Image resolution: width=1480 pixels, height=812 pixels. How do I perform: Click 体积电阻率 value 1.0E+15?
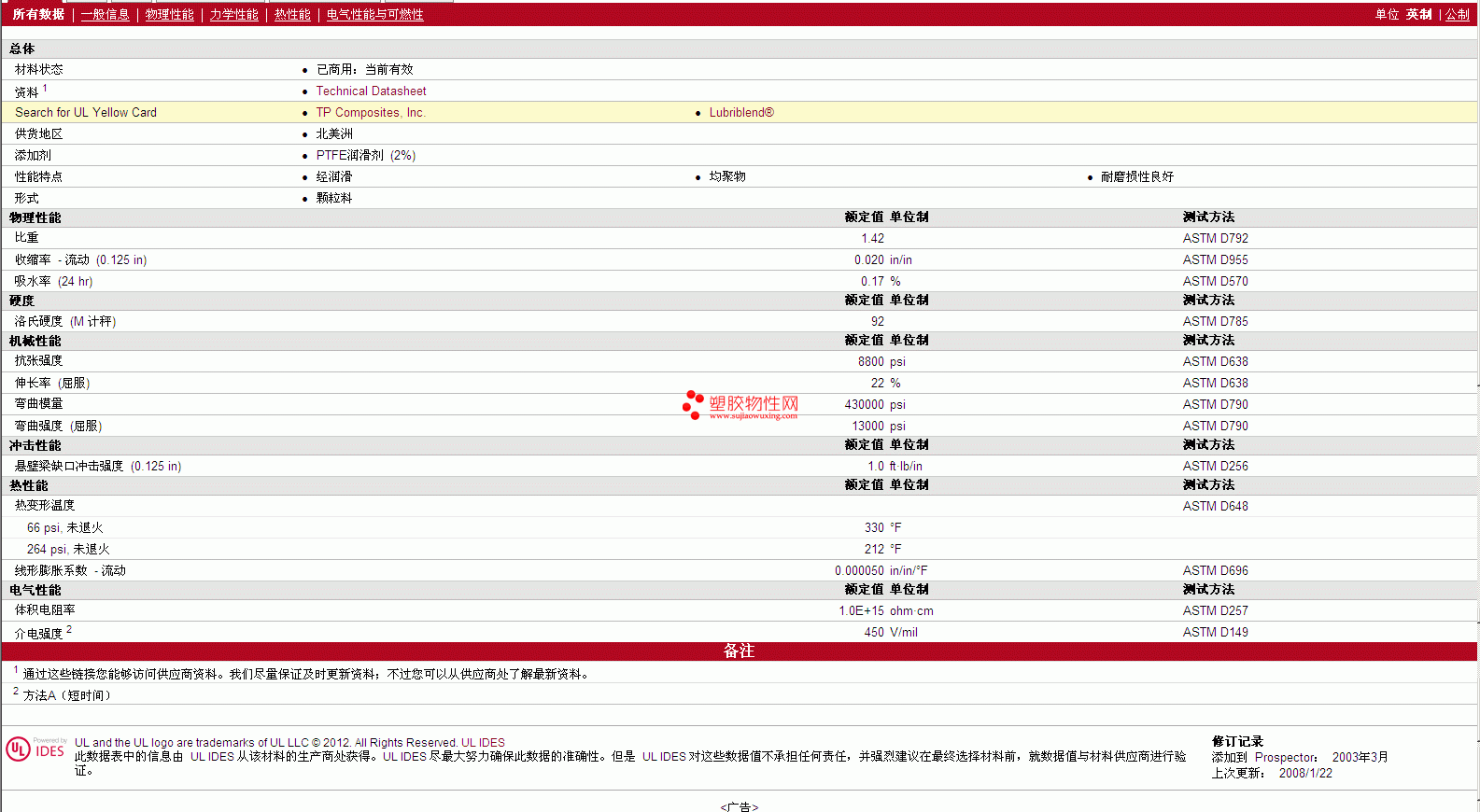pyautogui.click(x=861, y=610)
